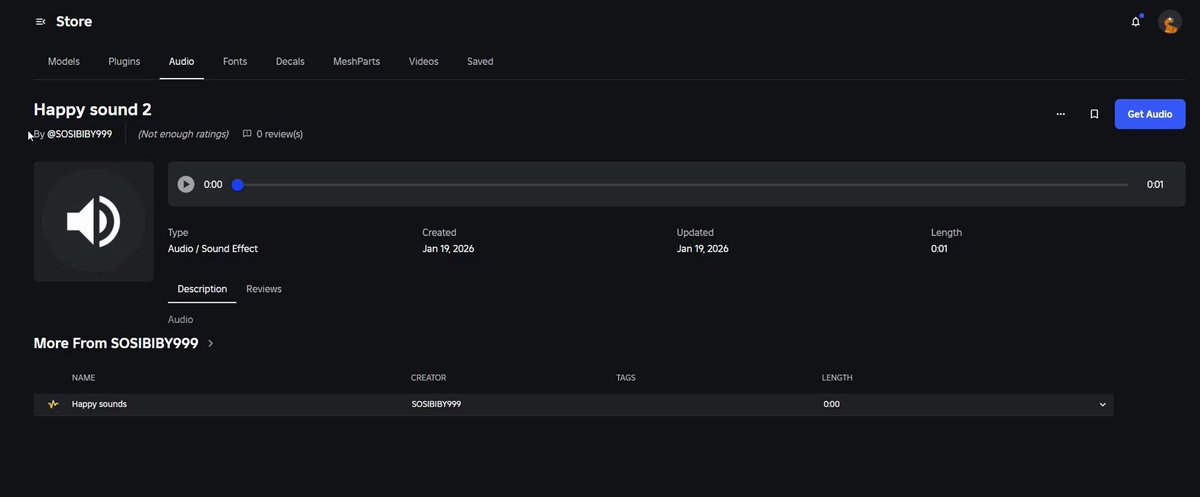Bookmark this audio with the save icon

[x=1094, y=114]
